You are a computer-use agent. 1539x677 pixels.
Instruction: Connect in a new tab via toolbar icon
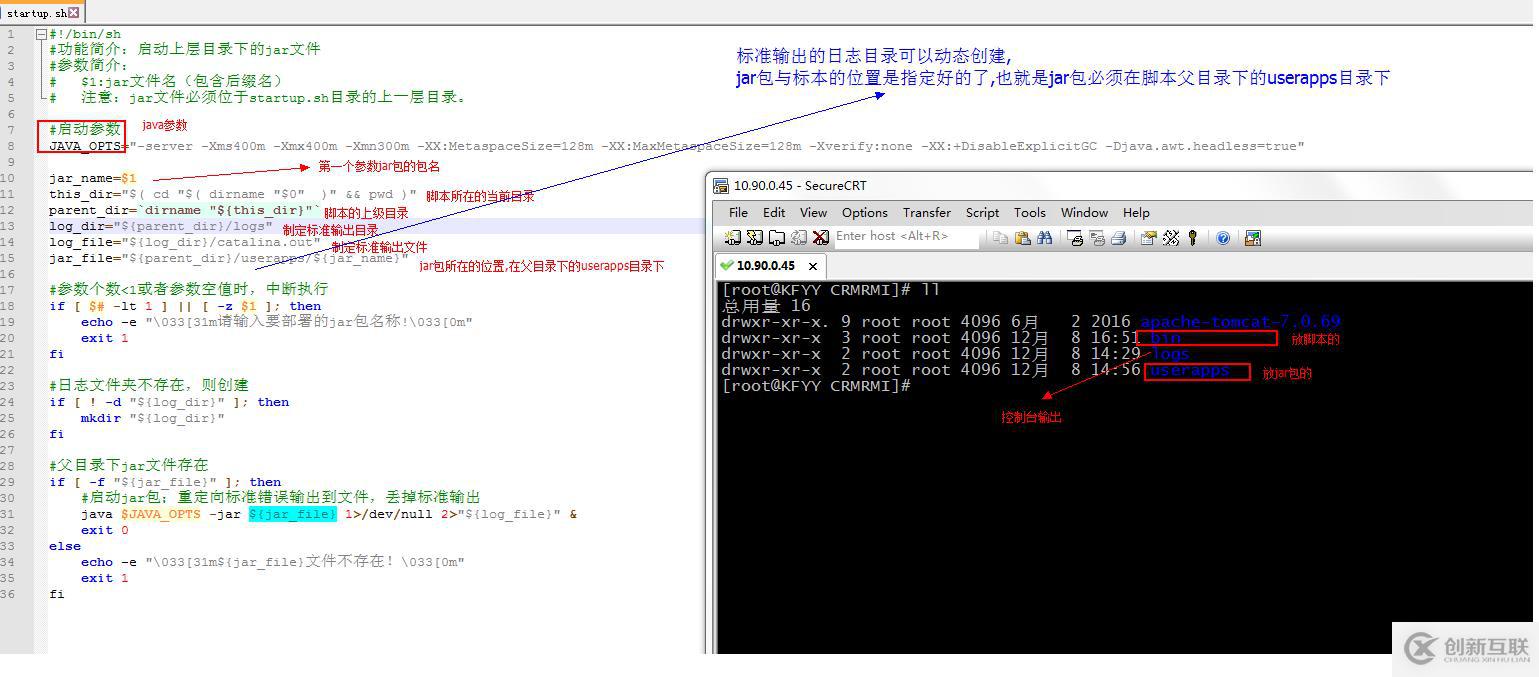tap(775, 237)
